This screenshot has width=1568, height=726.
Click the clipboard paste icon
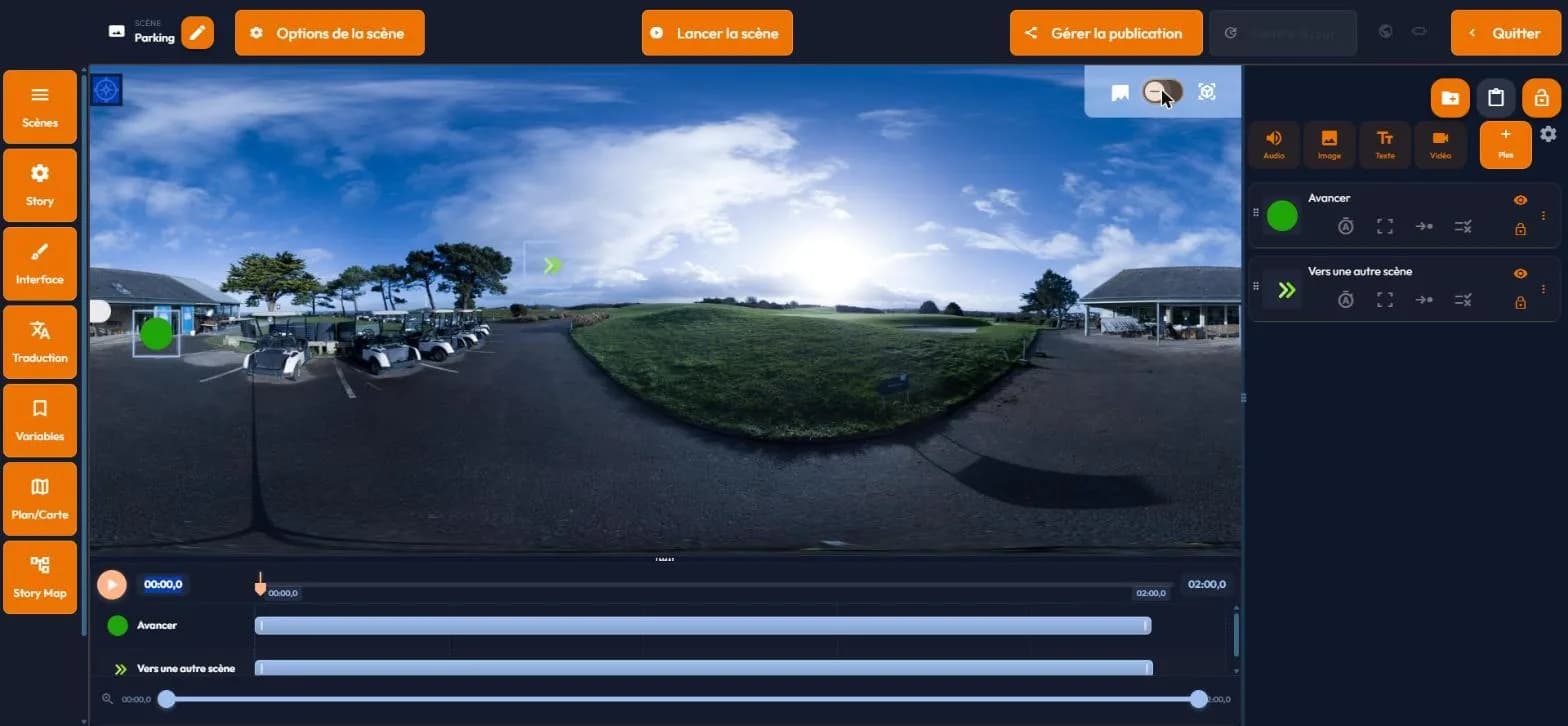1496,98
